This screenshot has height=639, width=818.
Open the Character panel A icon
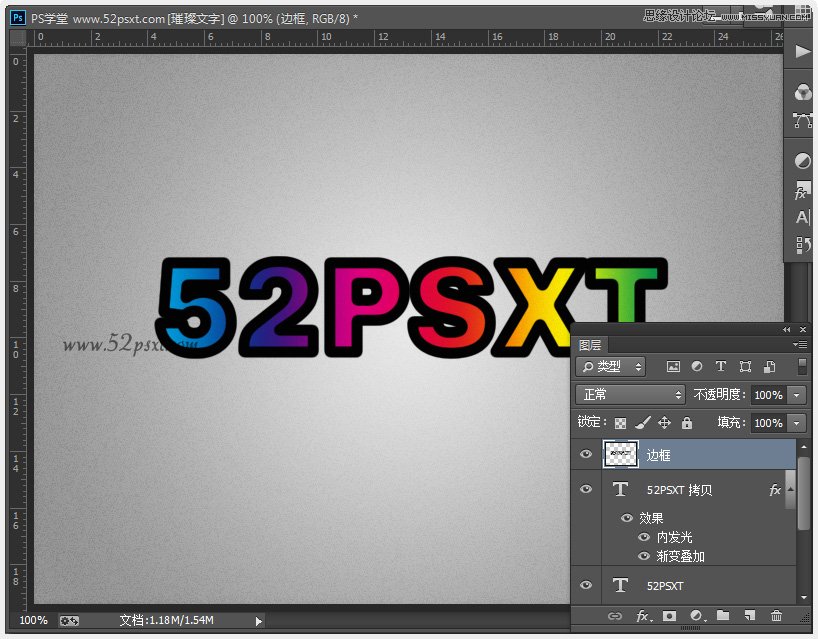click(802, 217)
